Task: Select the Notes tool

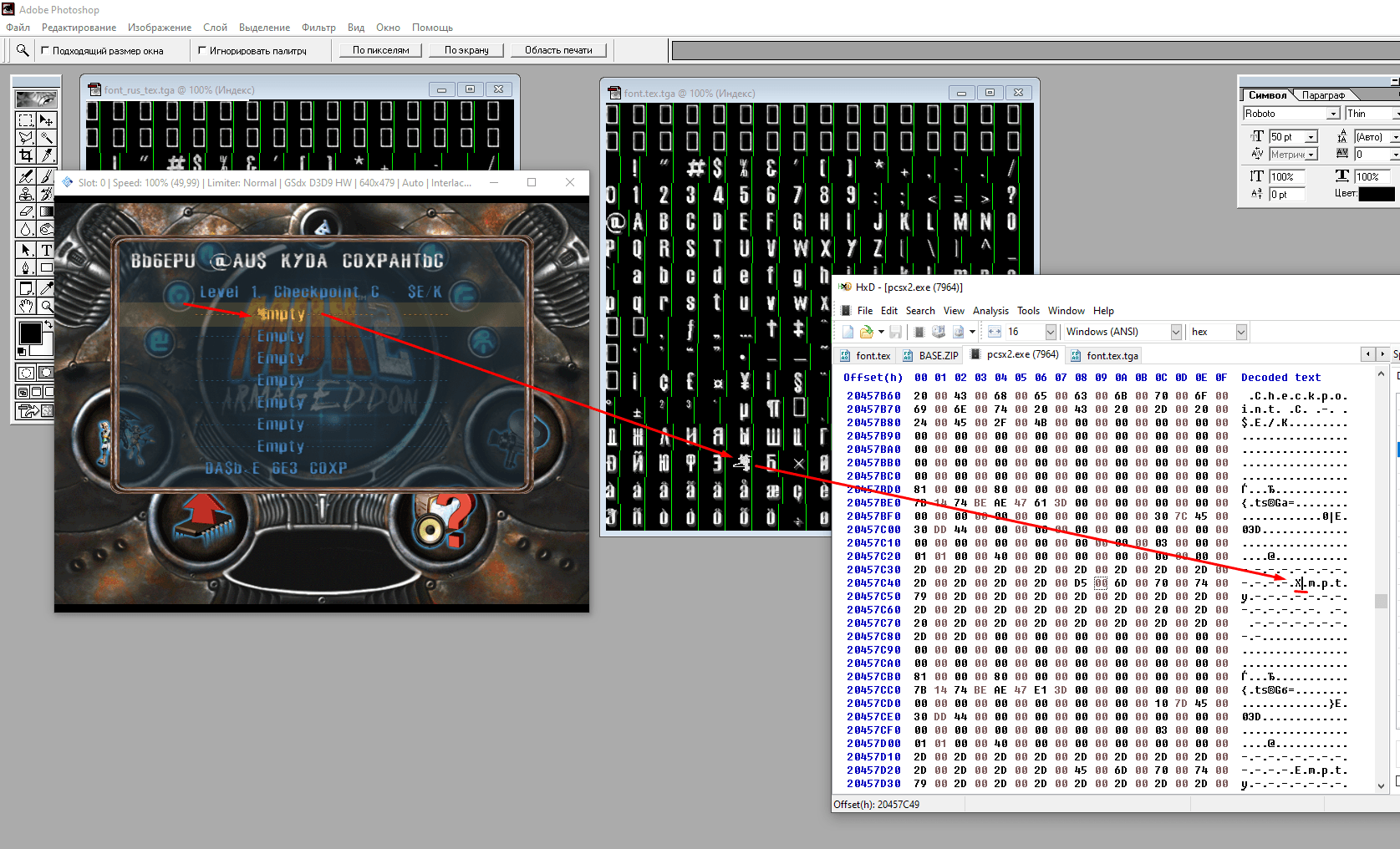Action: click(x=26, y=288)
